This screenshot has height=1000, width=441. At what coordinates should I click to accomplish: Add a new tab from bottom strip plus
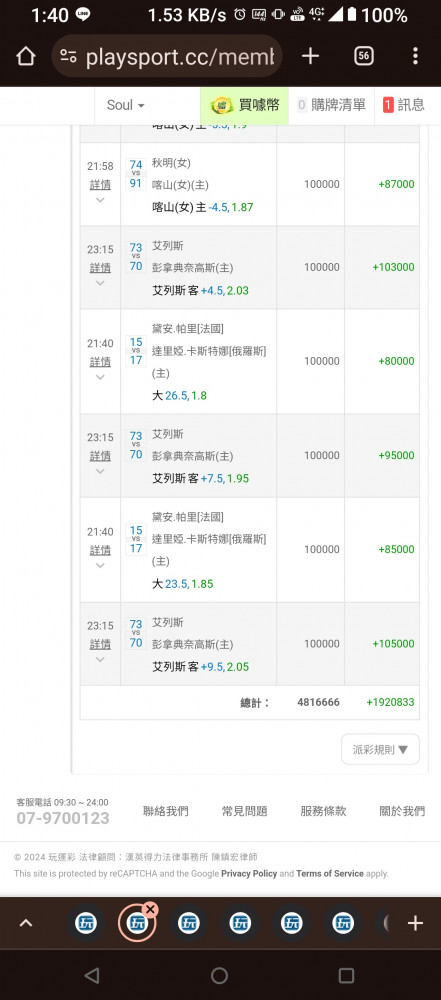(415, 923)
